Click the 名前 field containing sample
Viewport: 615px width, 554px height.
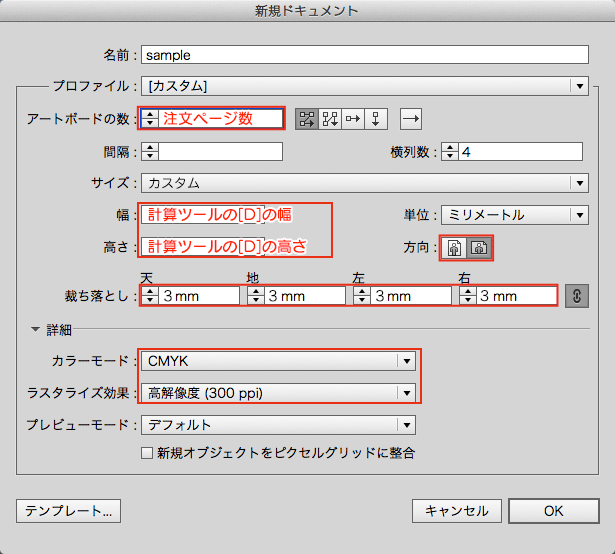362,55
